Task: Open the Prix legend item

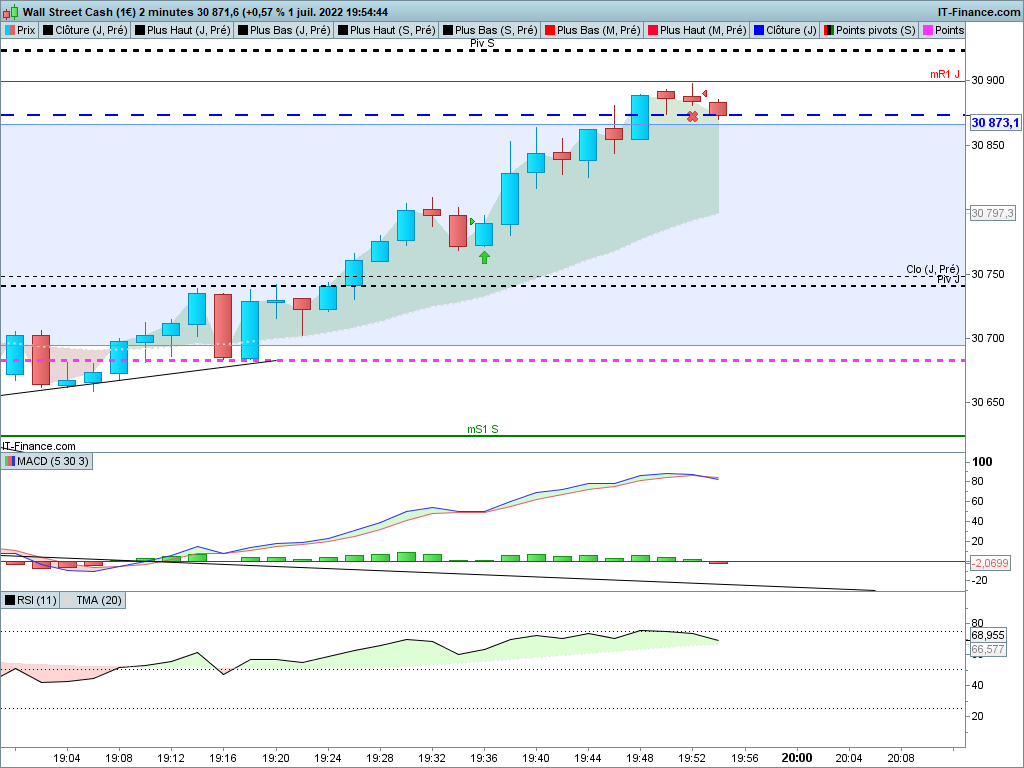Action: pyautogui.click(x=20, y=30)
